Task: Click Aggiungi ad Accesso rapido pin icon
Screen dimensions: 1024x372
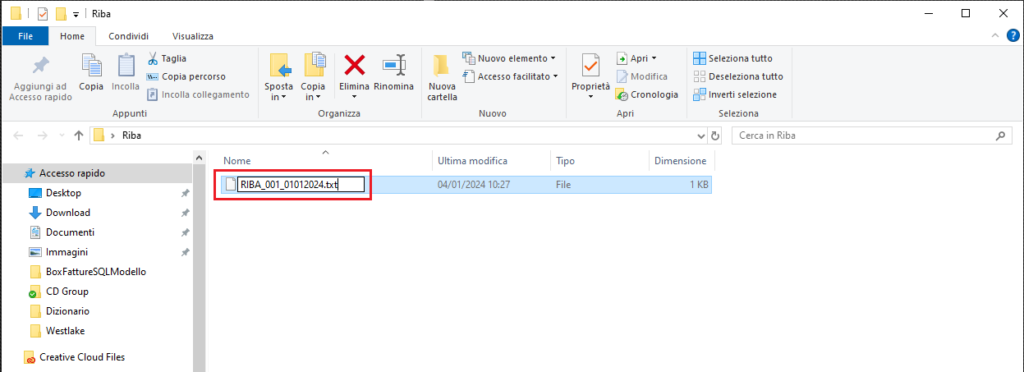Action: pos(40,67)
